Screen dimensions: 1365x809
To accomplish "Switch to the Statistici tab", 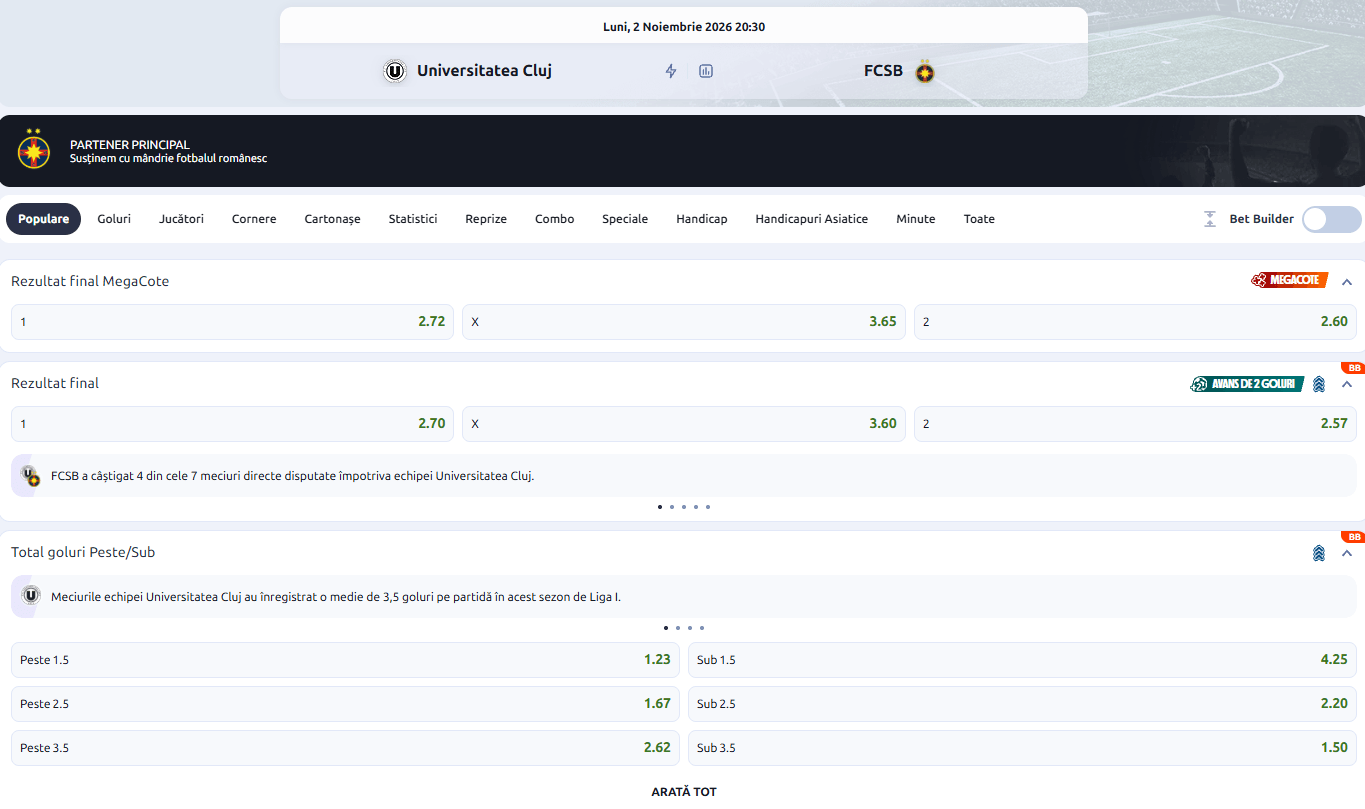I will click(x=413, y=219).
